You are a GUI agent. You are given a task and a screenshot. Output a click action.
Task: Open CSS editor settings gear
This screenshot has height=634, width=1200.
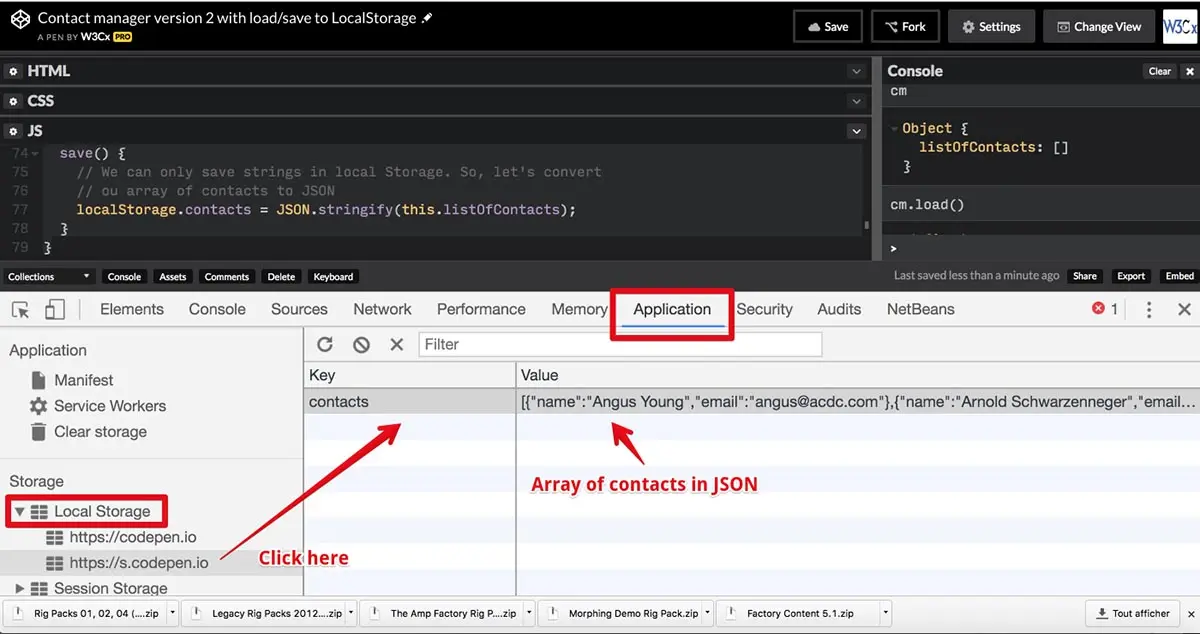click(x=13, y=101)
